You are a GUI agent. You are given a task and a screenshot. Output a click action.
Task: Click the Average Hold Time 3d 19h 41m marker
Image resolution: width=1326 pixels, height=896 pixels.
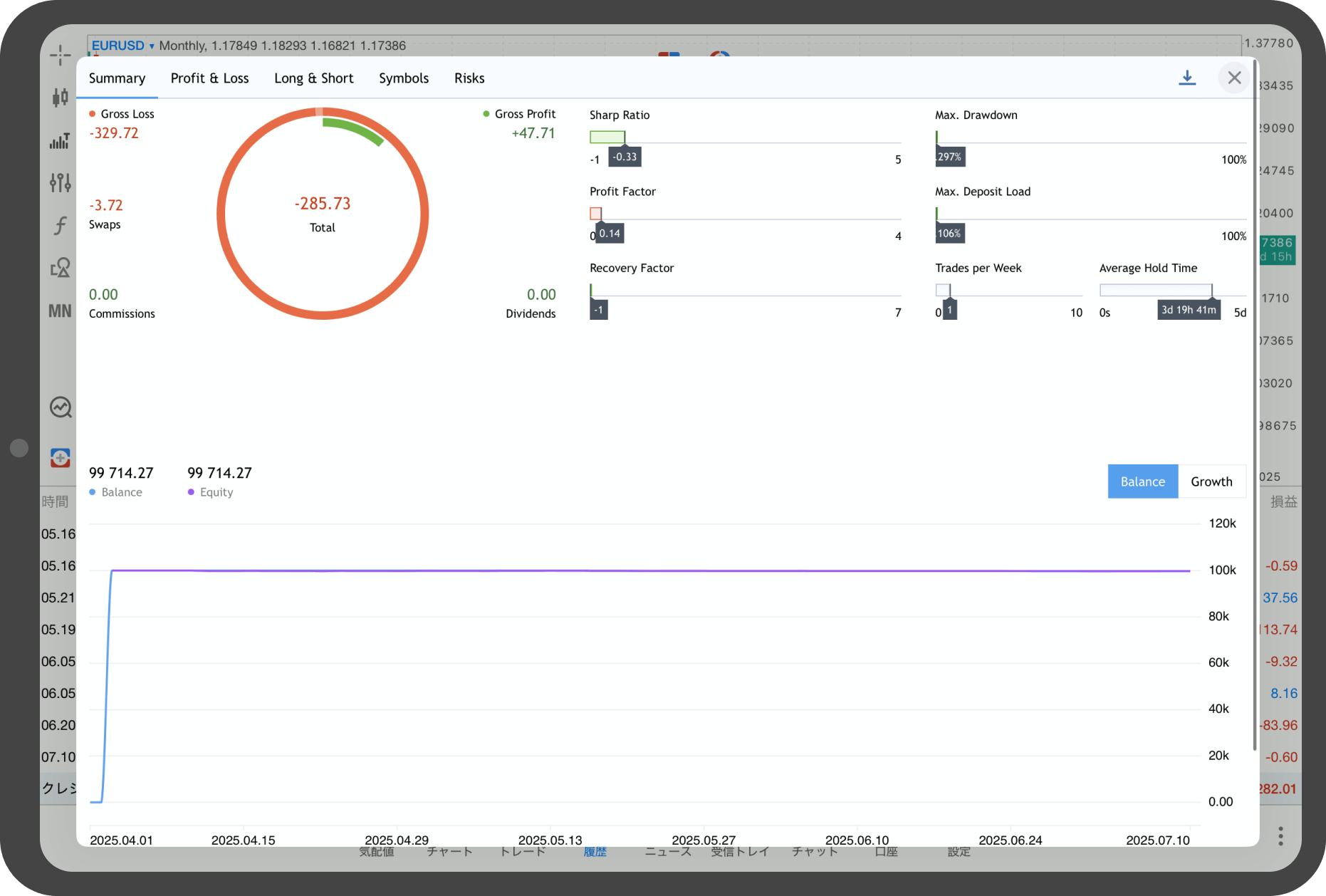point(1189,310)
